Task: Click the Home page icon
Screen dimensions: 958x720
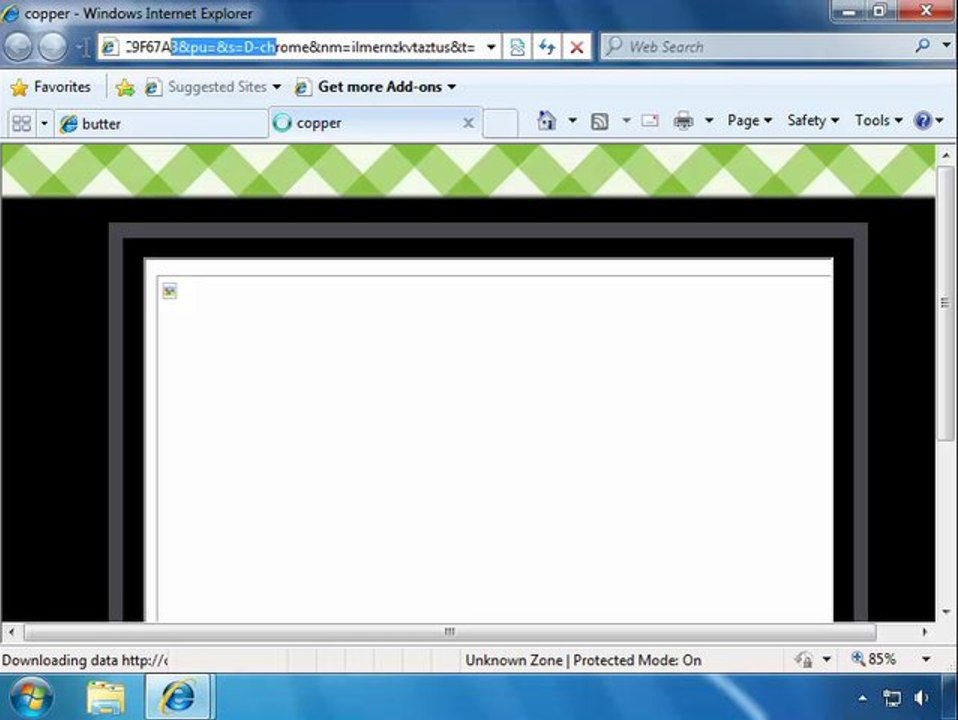Action: coord(546,121)
